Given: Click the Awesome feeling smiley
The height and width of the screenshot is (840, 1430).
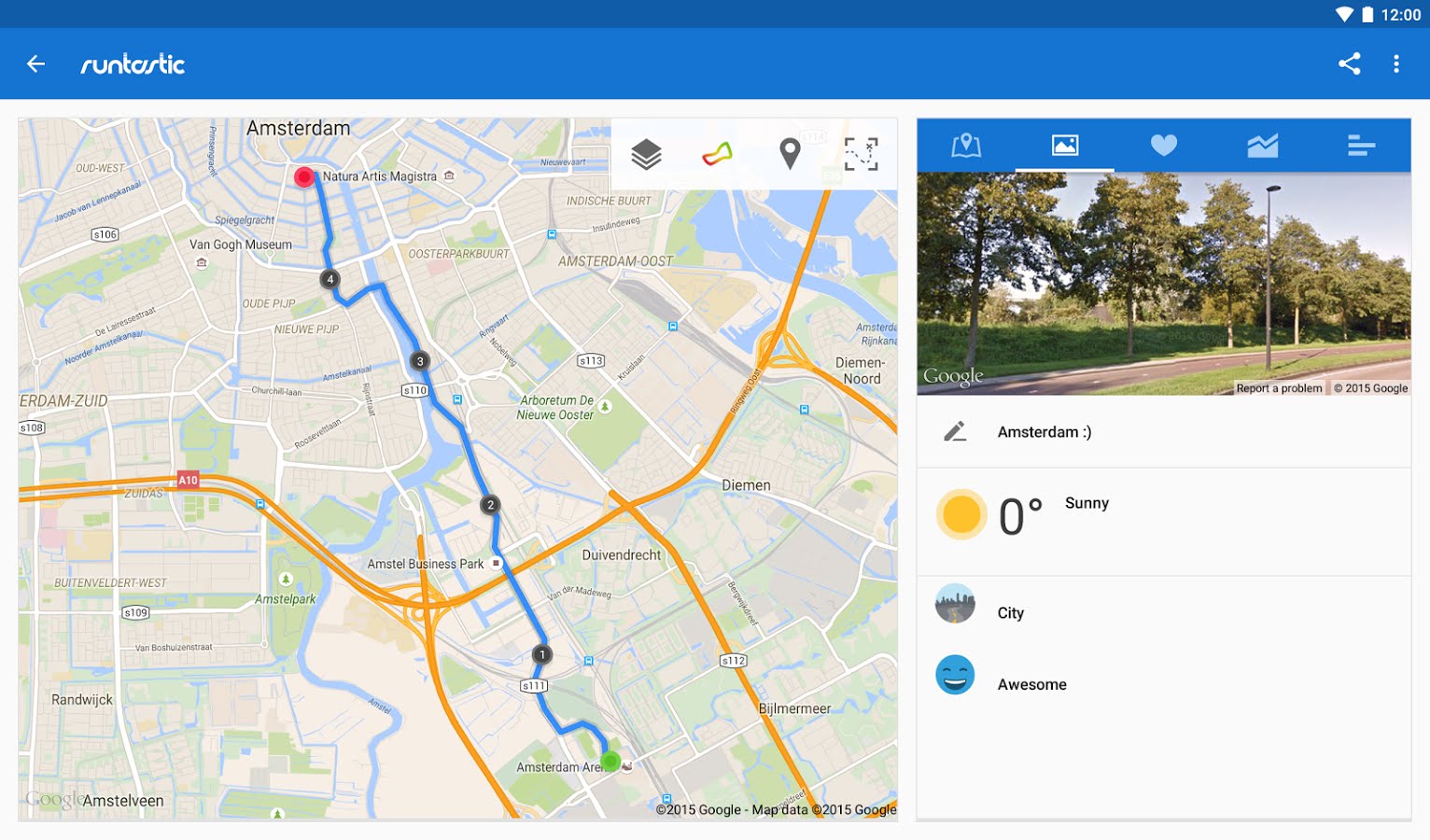Looking at the screenshot, I should tap(955, 675).
